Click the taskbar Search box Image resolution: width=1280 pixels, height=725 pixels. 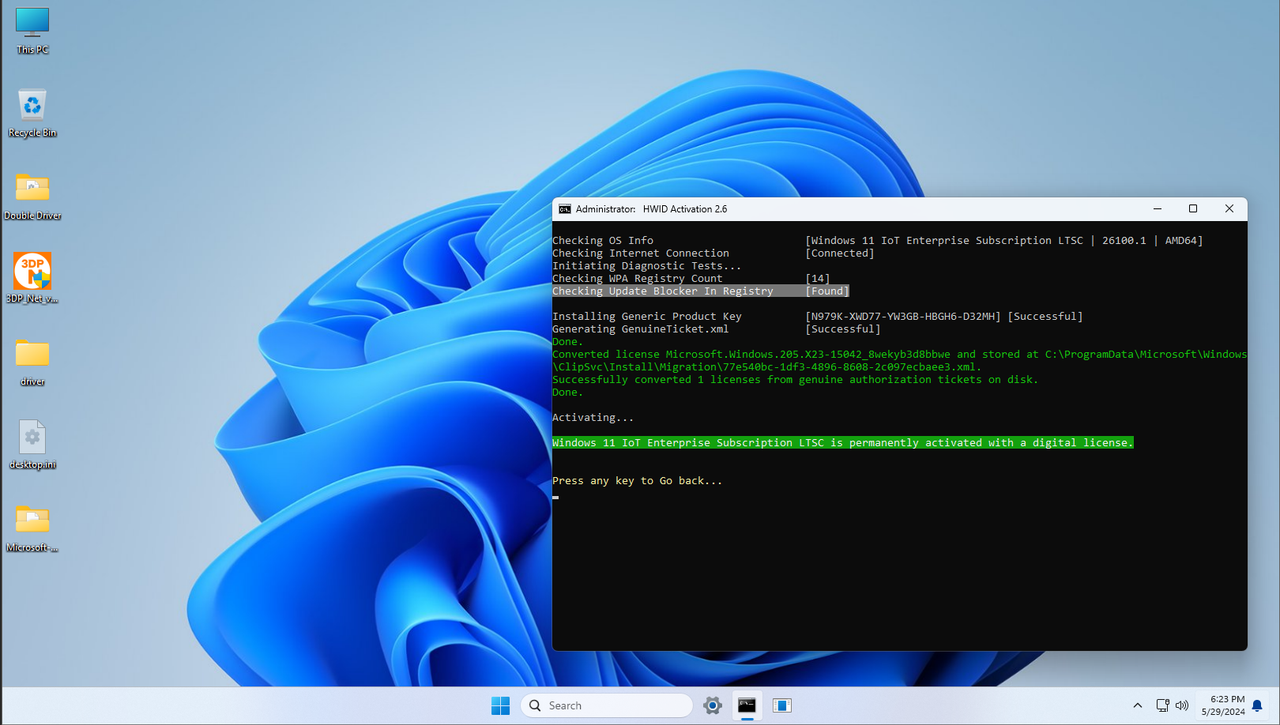(x=607, y=705)
